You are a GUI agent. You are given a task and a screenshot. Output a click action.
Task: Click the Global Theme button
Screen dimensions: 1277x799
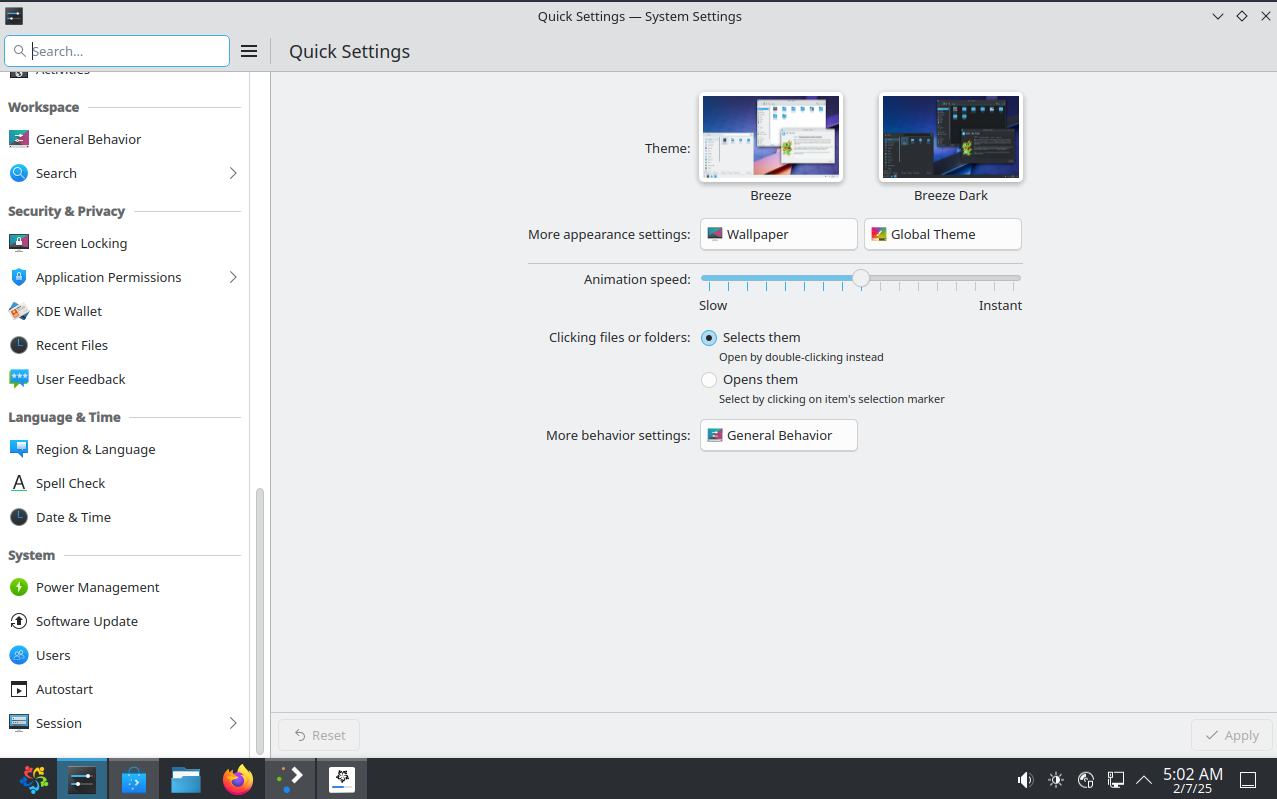[943, 234]
